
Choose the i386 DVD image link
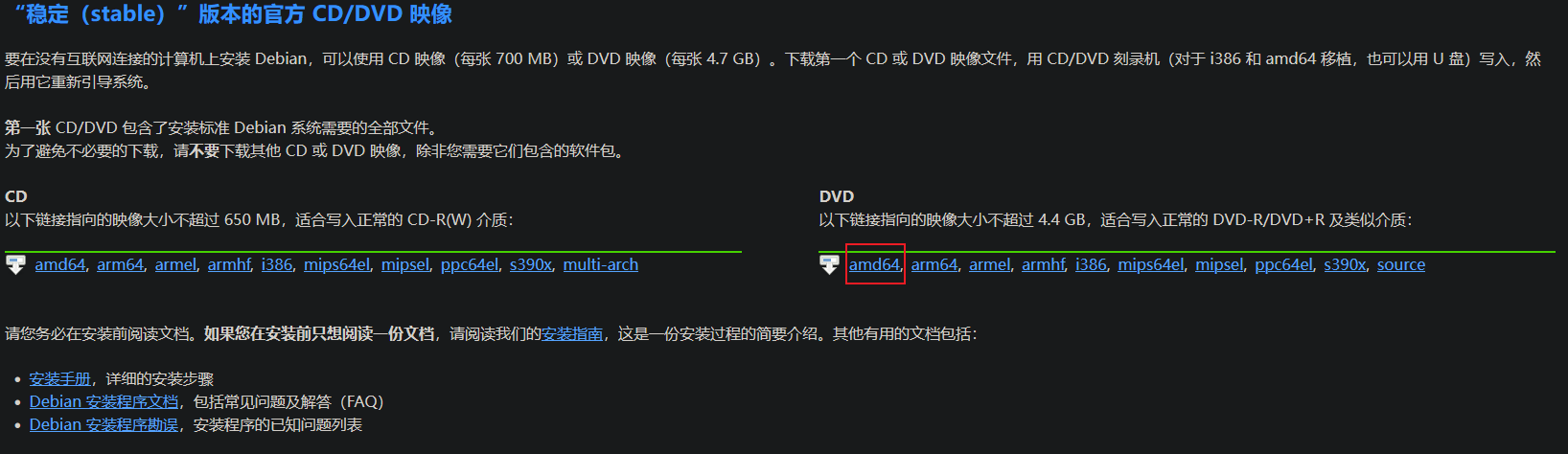click(x=1091, y=265)
